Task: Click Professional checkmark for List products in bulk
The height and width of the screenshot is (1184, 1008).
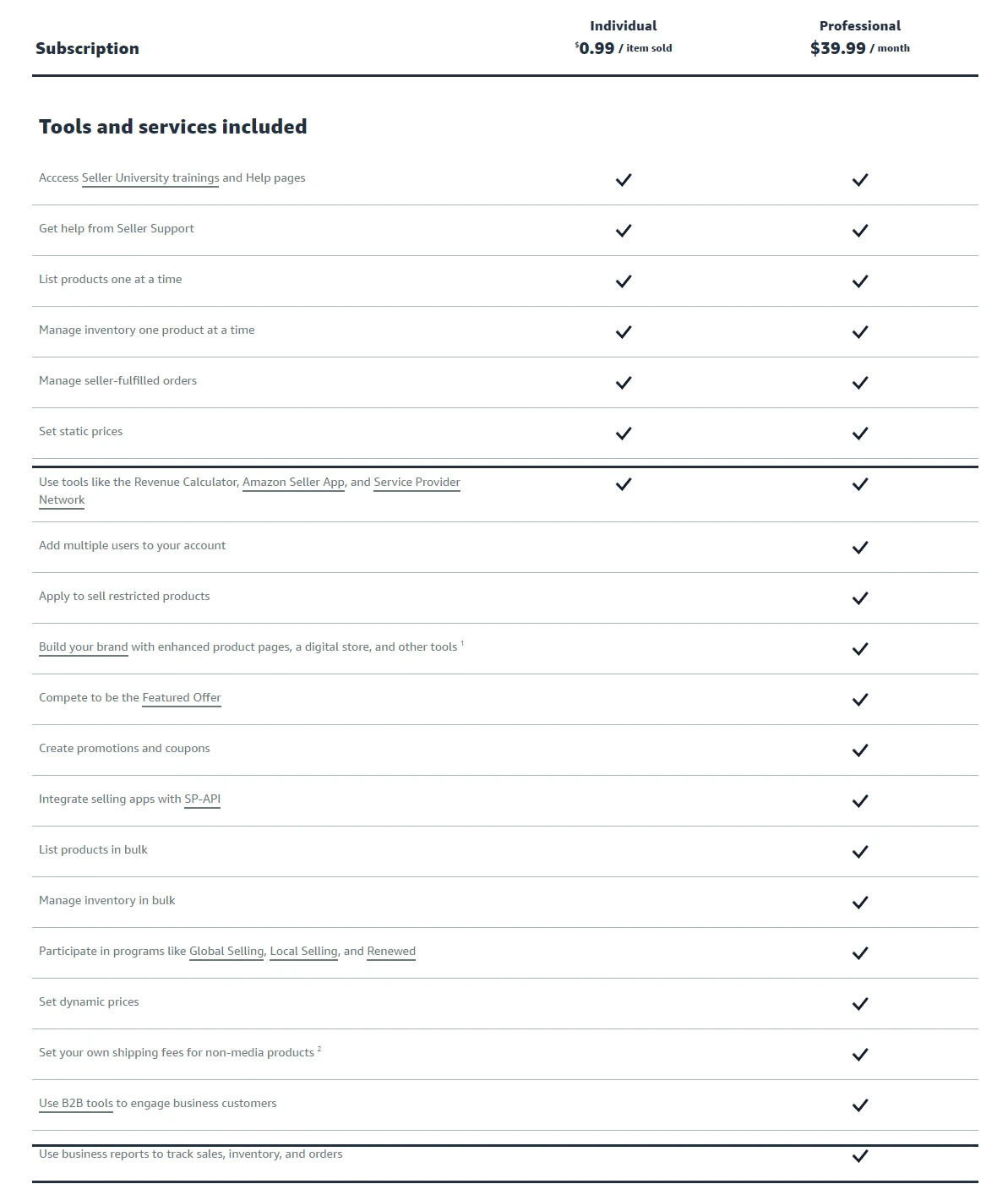Action: [x=860, y=852]
